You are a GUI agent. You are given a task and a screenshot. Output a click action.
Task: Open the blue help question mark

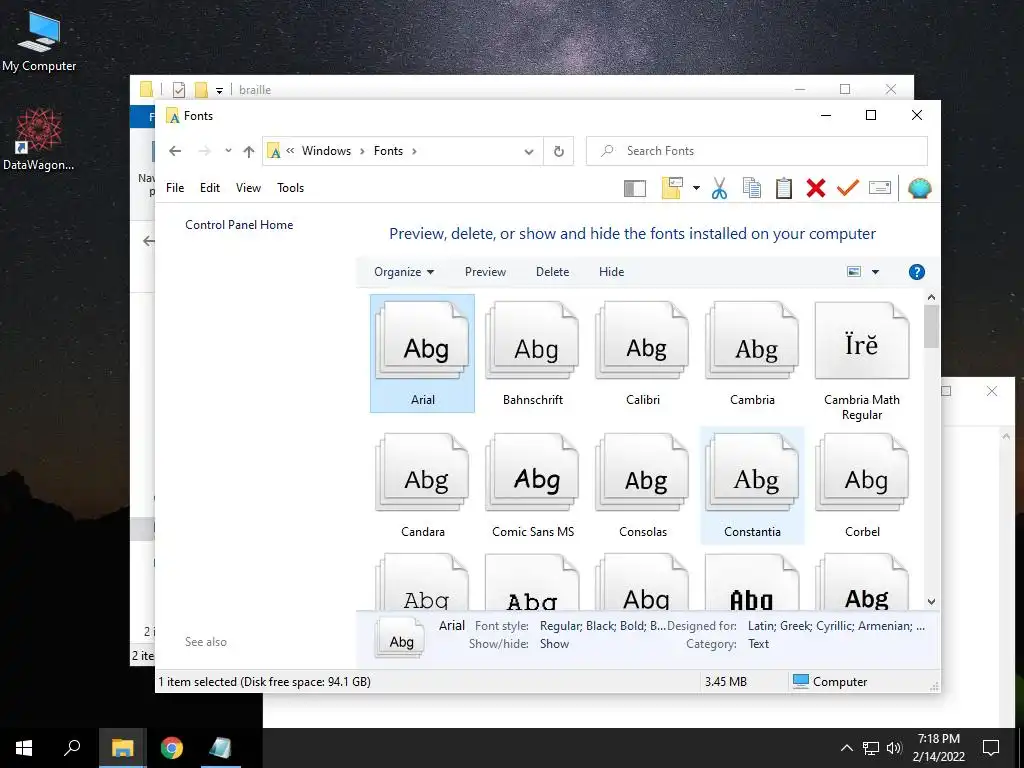[916, 272]
